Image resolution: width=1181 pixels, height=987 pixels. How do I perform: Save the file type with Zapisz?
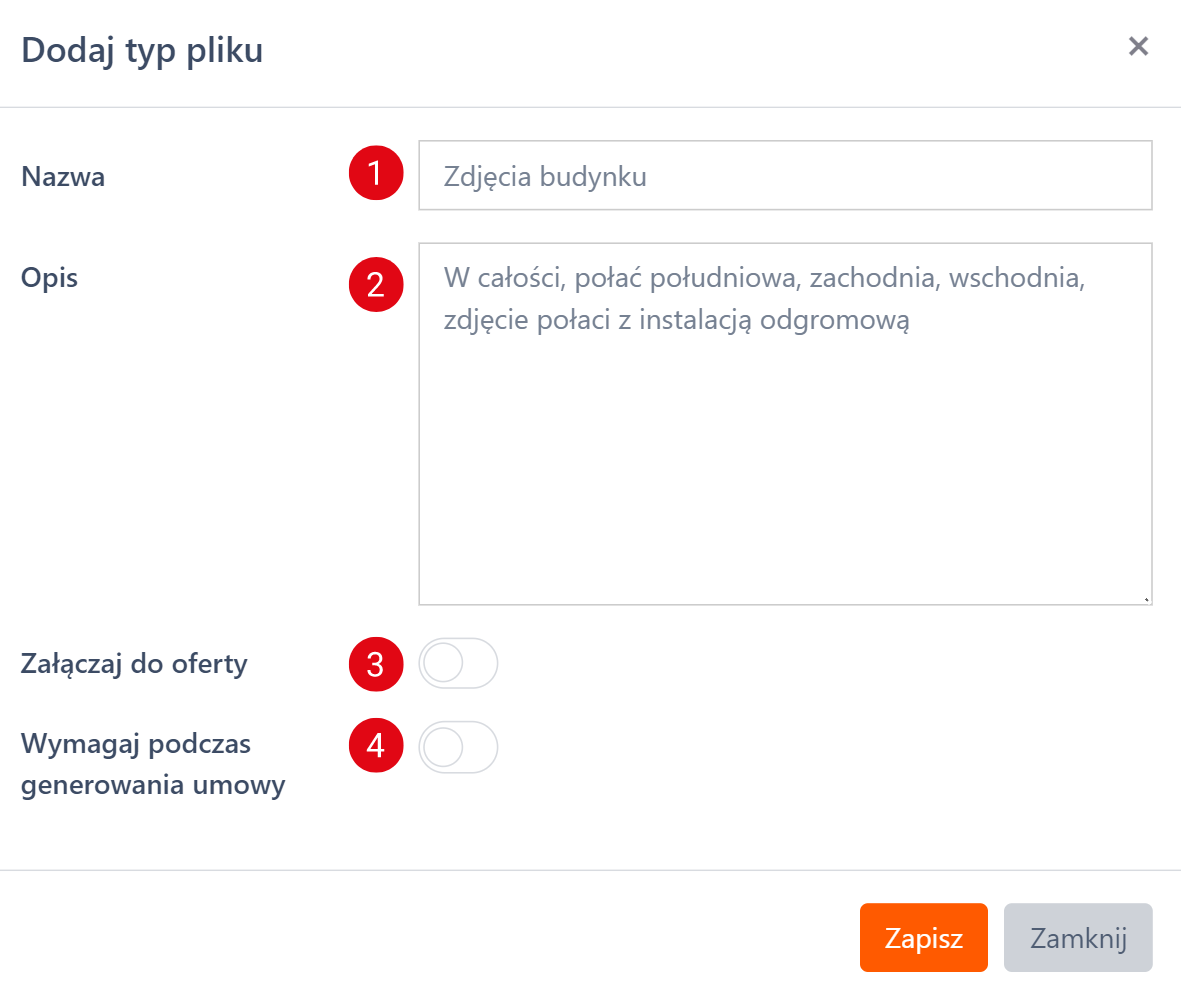click(x=923, y=938)
